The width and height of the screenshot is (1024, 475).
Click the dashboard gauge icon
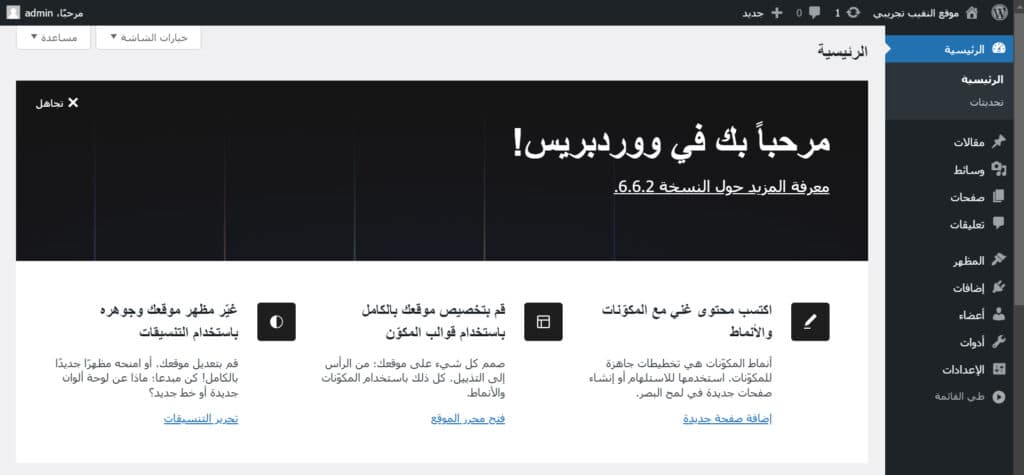998,49
